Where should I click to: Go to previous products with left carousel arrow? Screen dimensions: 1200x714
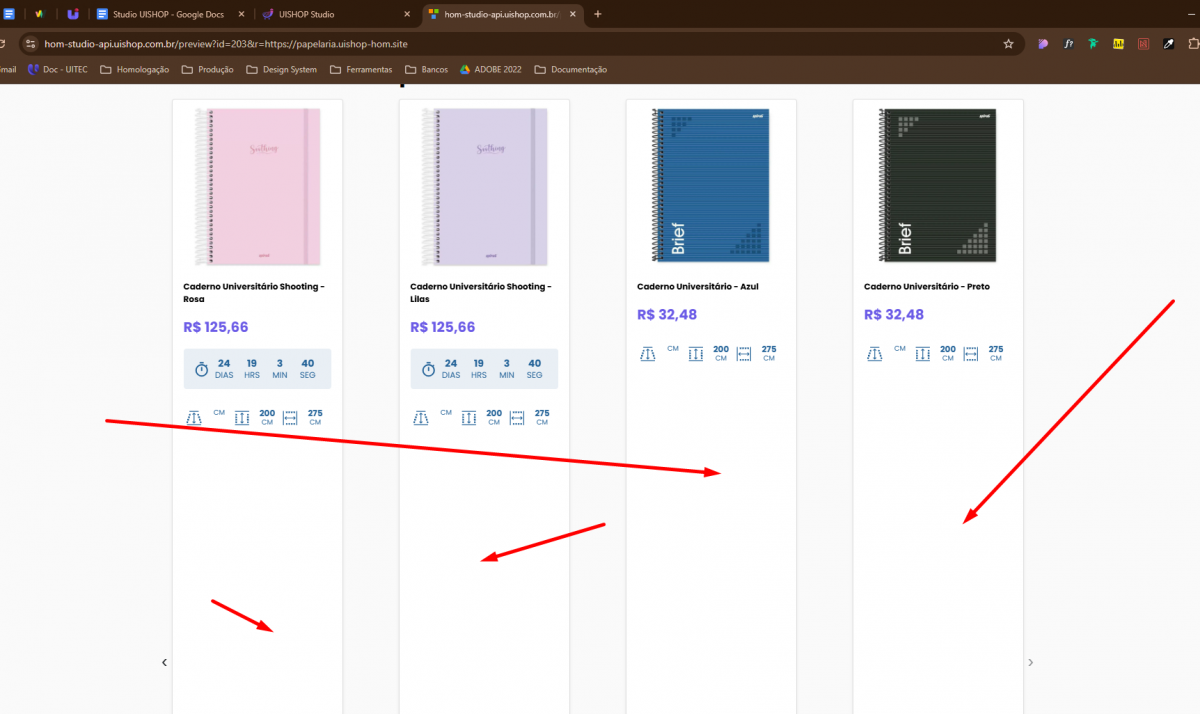pos(165,662)
